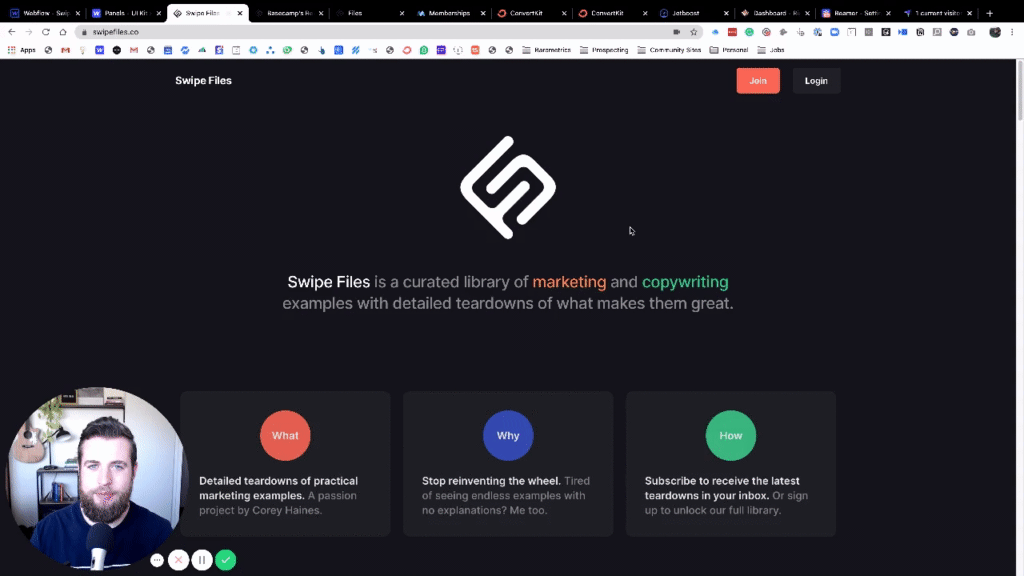Open the blue W Webflow bookmark
This screenshot has height=576, width=1024.
(99, 50)
